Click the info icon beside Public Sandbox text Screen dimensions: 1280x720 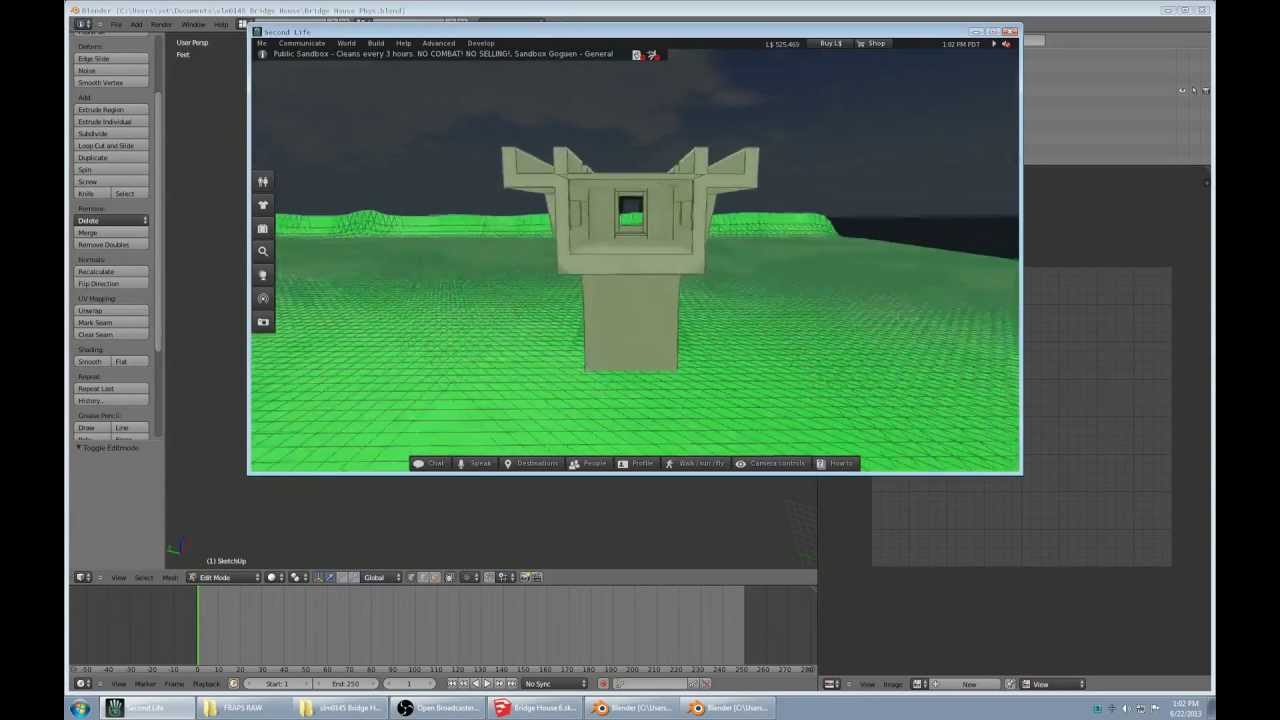point(262,54)
